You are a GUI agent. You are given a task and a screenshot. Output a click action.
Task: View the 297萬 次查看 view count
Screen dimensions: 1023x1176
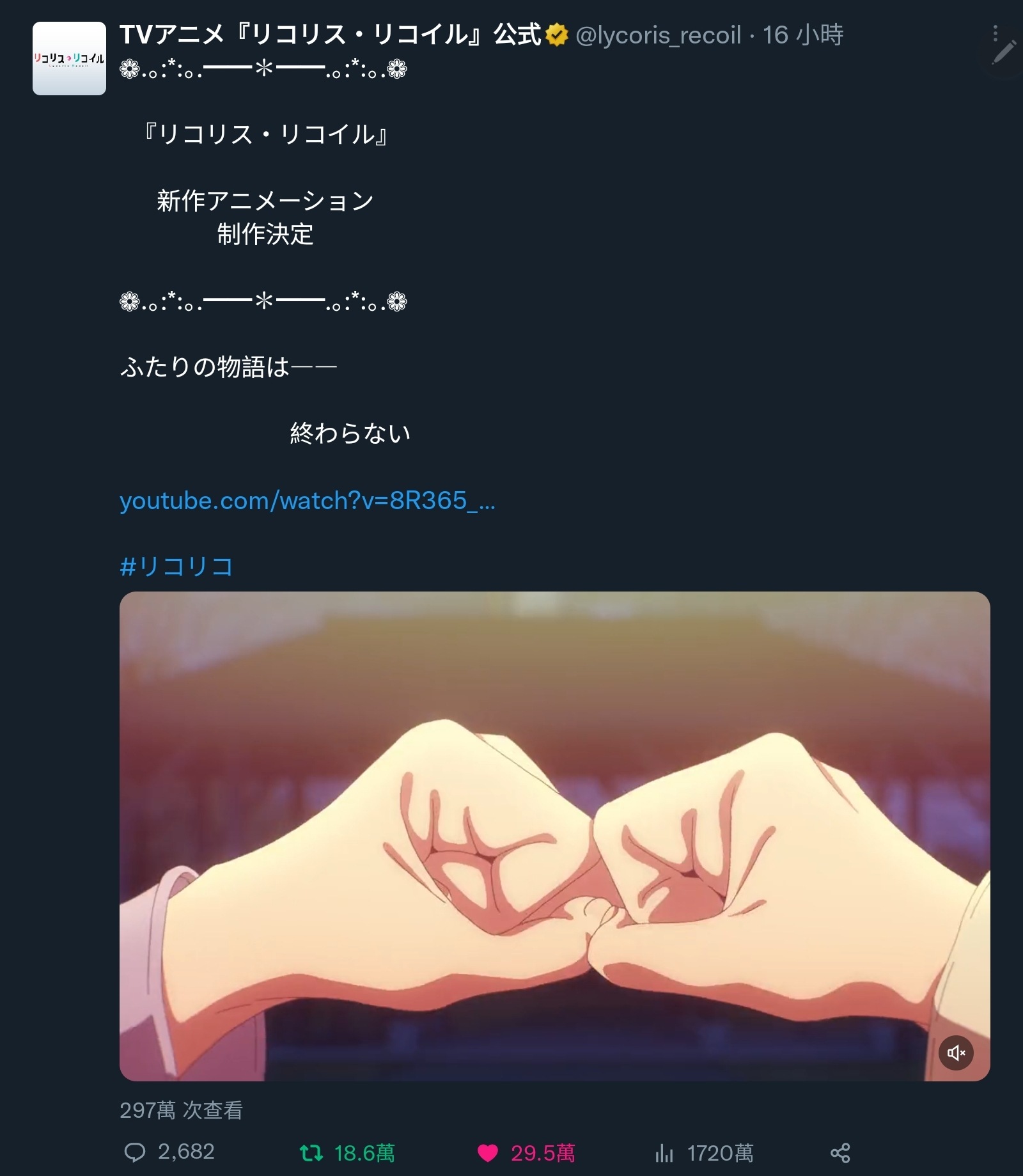pyautogui.click(x=182, y=1110)
